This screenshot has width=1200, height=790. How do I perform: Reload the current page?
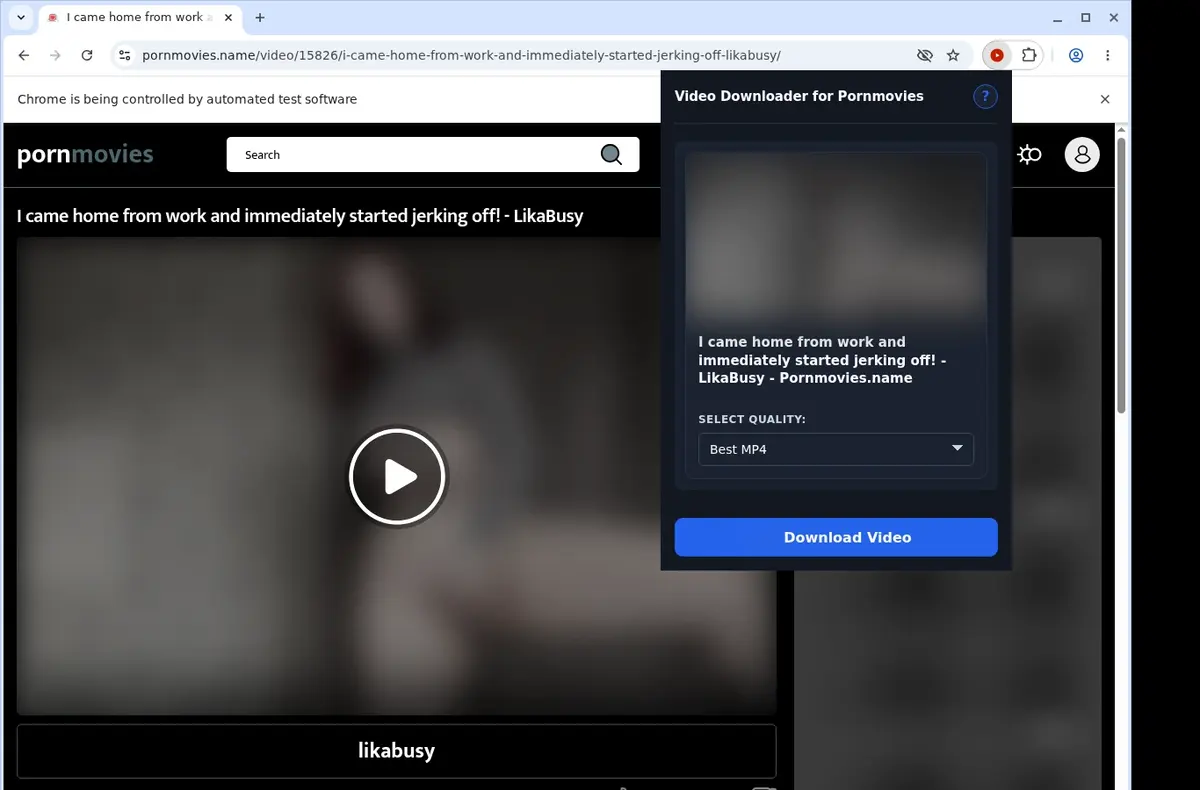click(87, 56)
